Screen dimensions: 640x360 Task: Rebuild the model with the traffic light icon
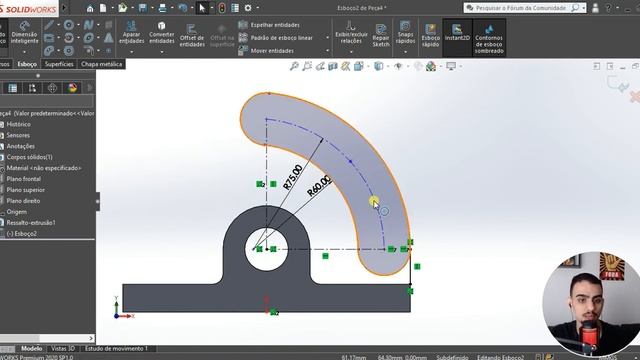[x=222, y=8]
